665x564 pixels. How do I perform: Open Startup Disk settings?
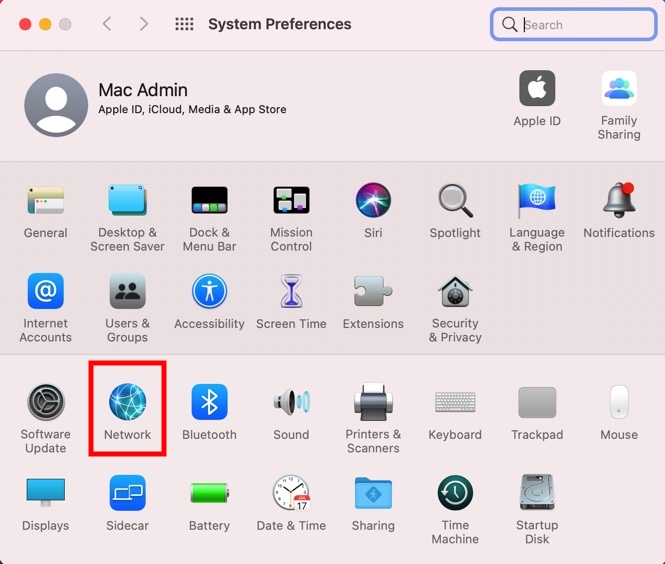537,494
